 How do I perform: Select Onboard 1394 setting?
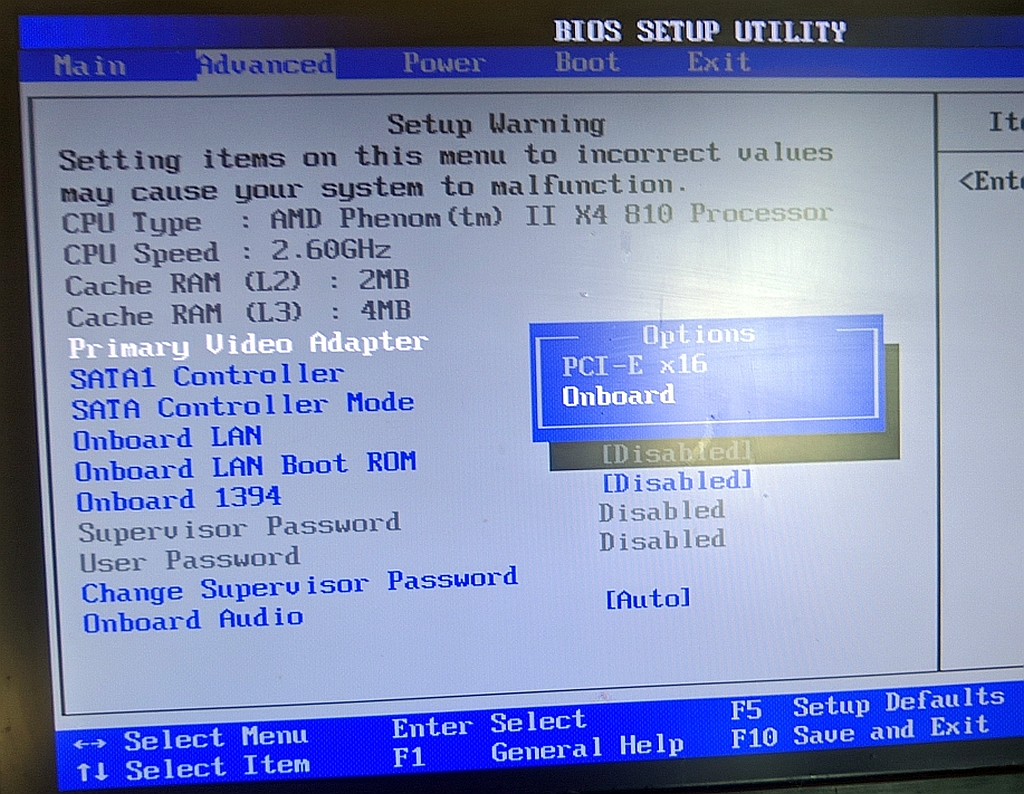[x=179, y=499]
